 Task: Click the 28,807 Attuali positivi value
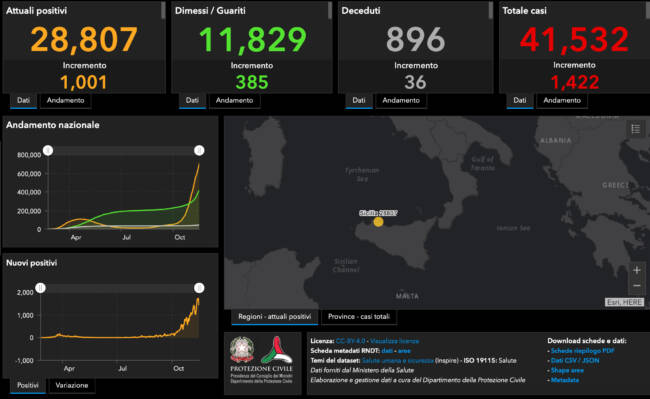(84, 39)
